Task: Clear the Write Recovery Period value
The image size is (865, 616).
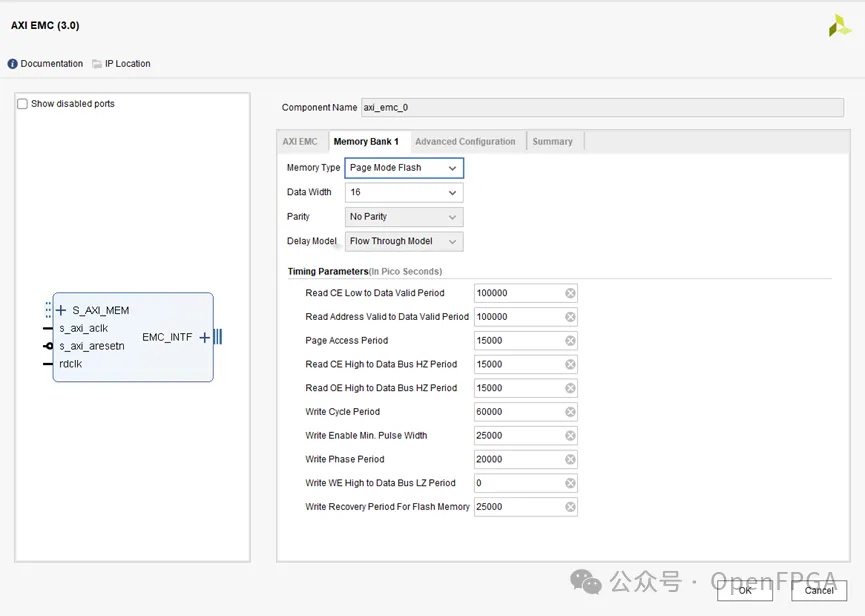Action: [570, 507]
